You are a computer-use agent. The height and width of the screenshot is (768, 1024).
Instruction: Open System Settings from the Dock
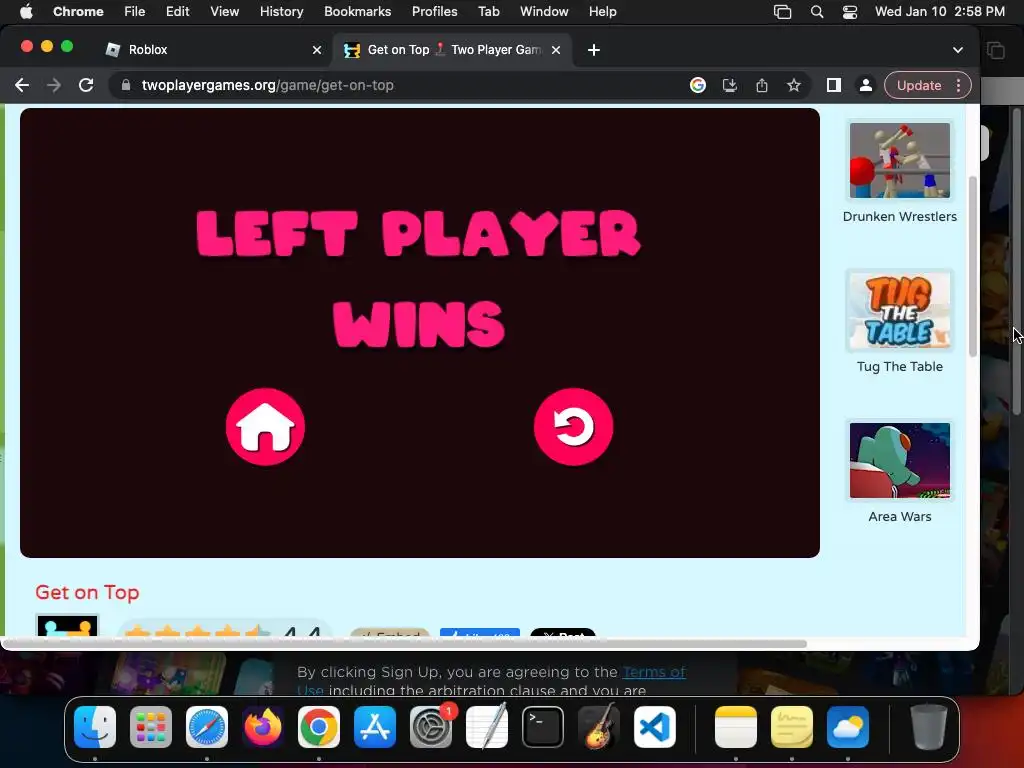pyautogui.click(x=431, y=727)
